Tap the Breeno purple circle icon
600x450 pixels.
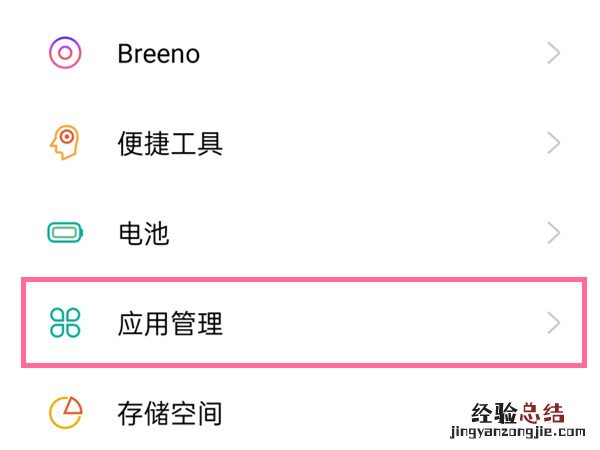(65, 53)
